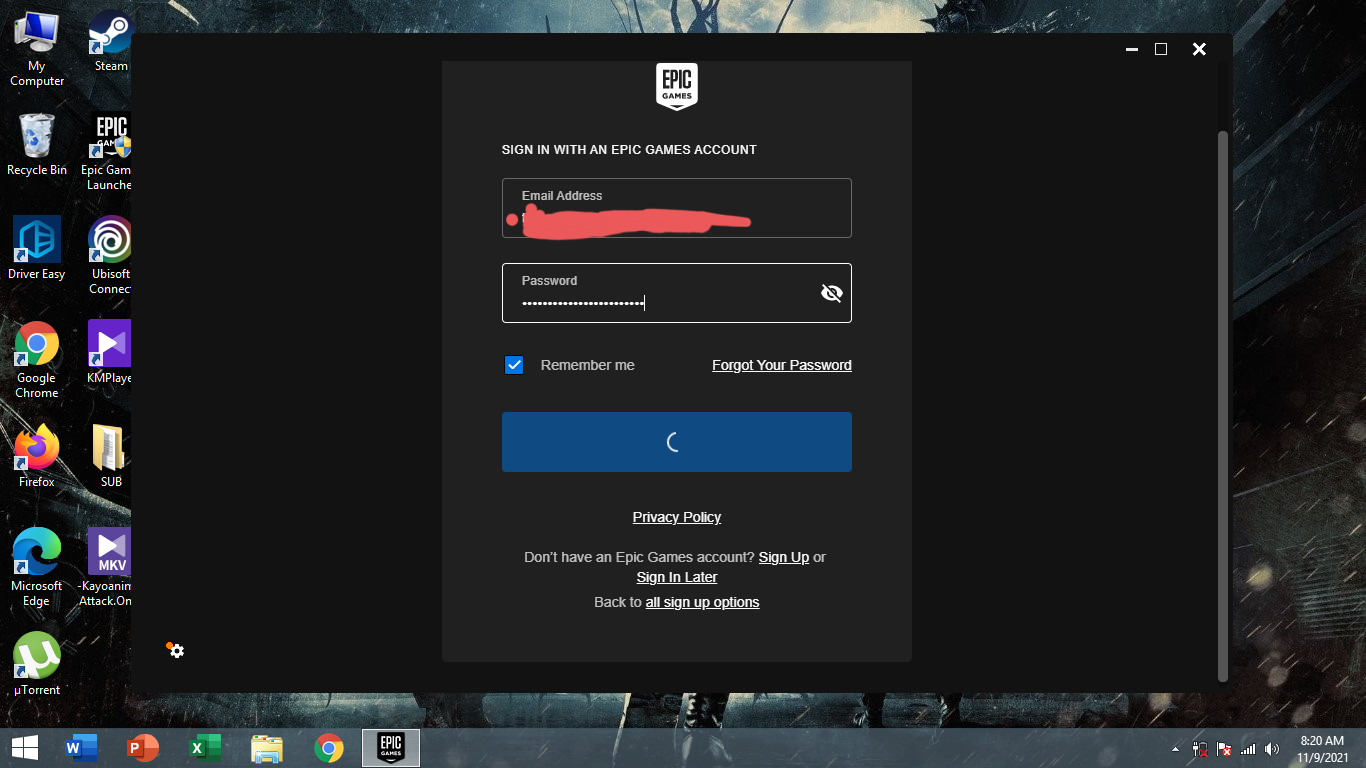This screenshot has width=1366, height=768.
Task: Select the Ubisoft Connect desktop shortcut
Action: pyautogui.click(x=109, y=256)
